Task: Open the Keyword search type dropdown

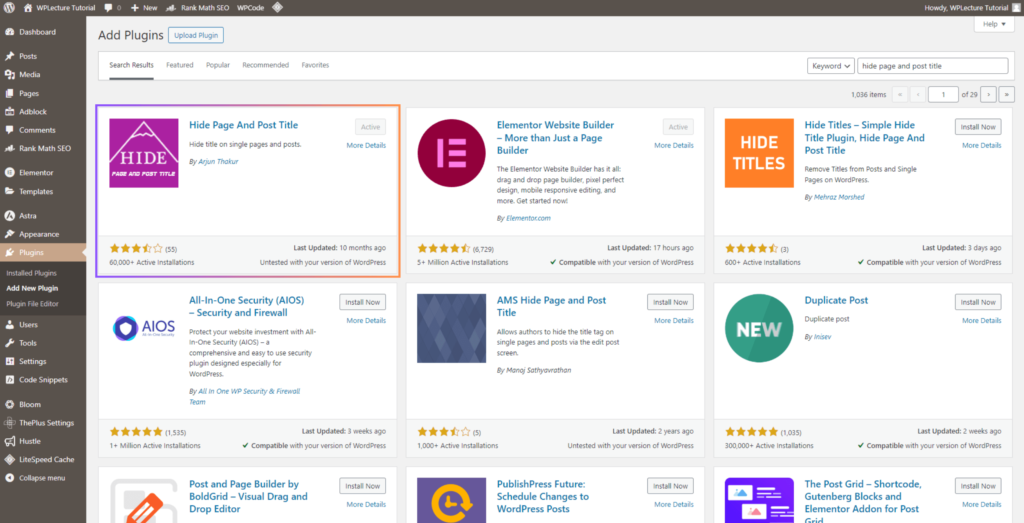Action: pos(831,66)
